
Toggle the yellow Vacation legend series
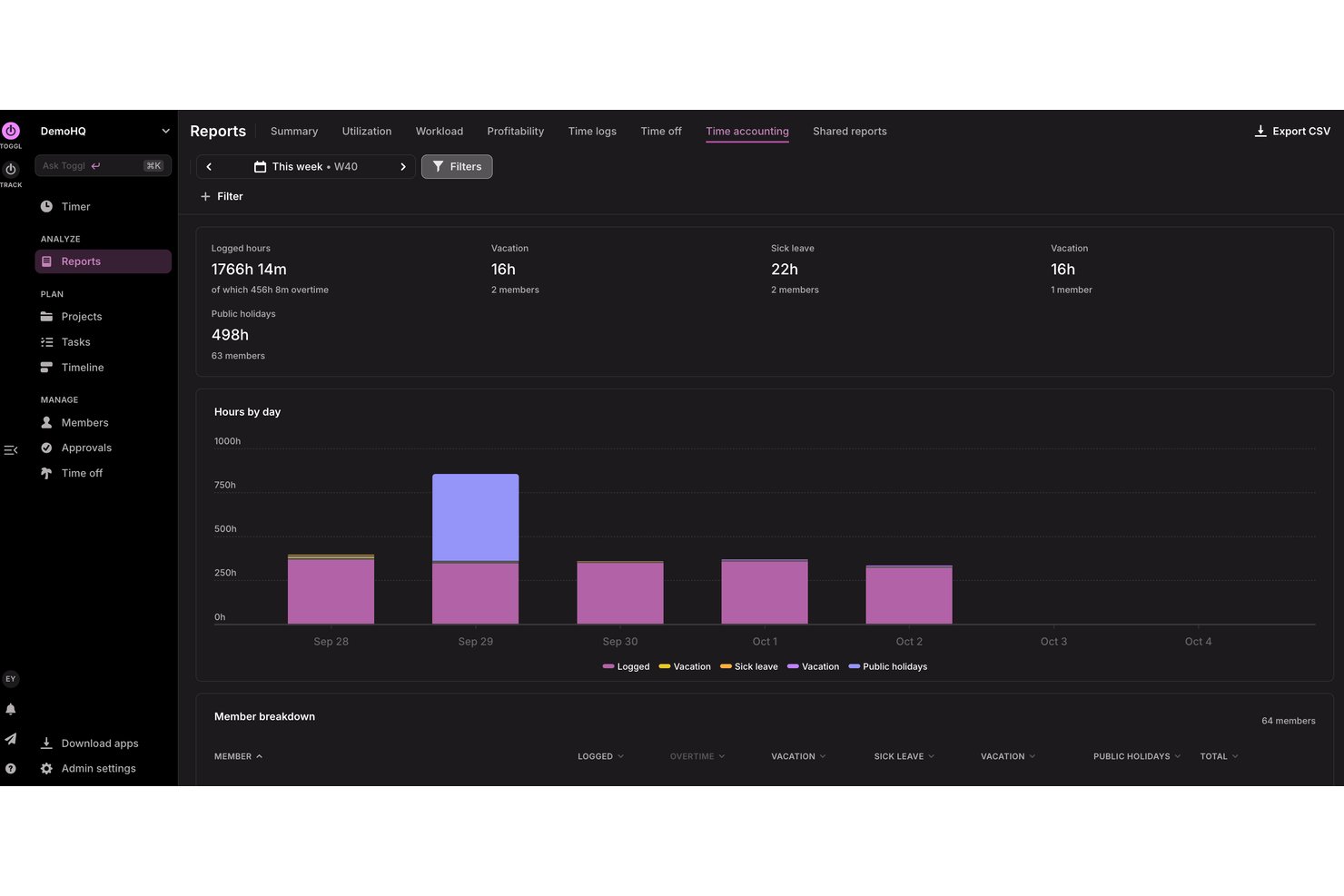click(x=685, y=667)
